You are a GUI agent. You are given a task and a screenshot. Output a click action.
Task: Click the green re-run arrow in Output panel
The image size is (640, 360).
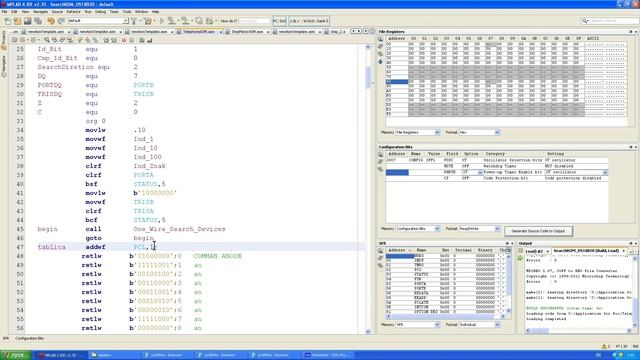pos(520,258)
